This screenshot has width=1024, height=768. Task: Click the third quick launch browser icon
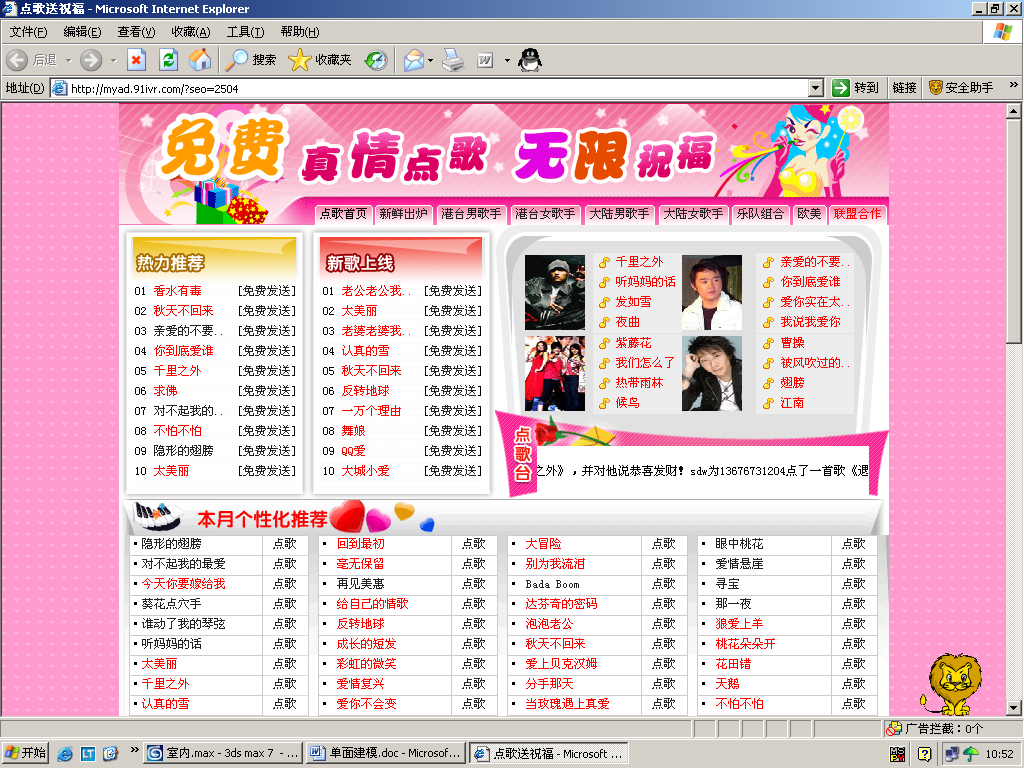[110, 754]
